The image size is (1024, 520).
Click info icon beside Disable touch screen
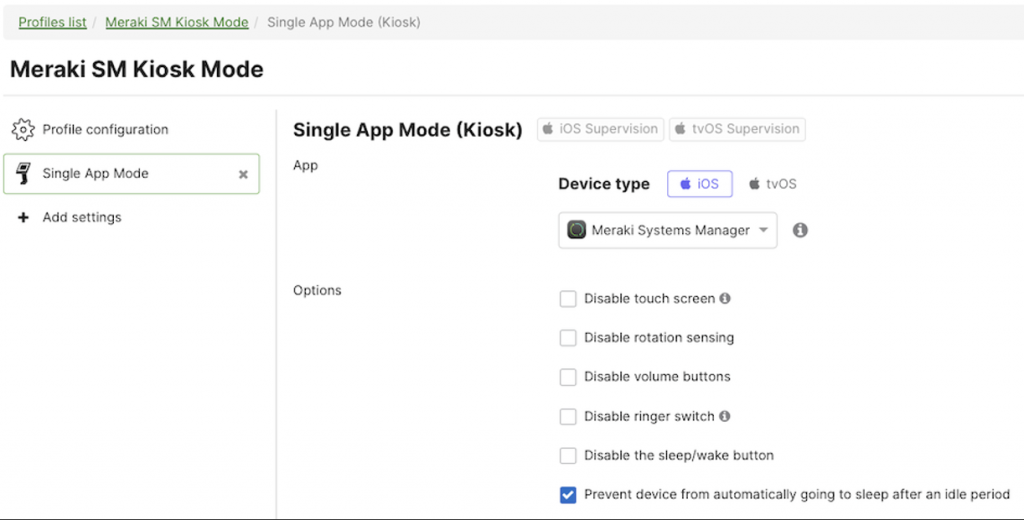[725, 298]
